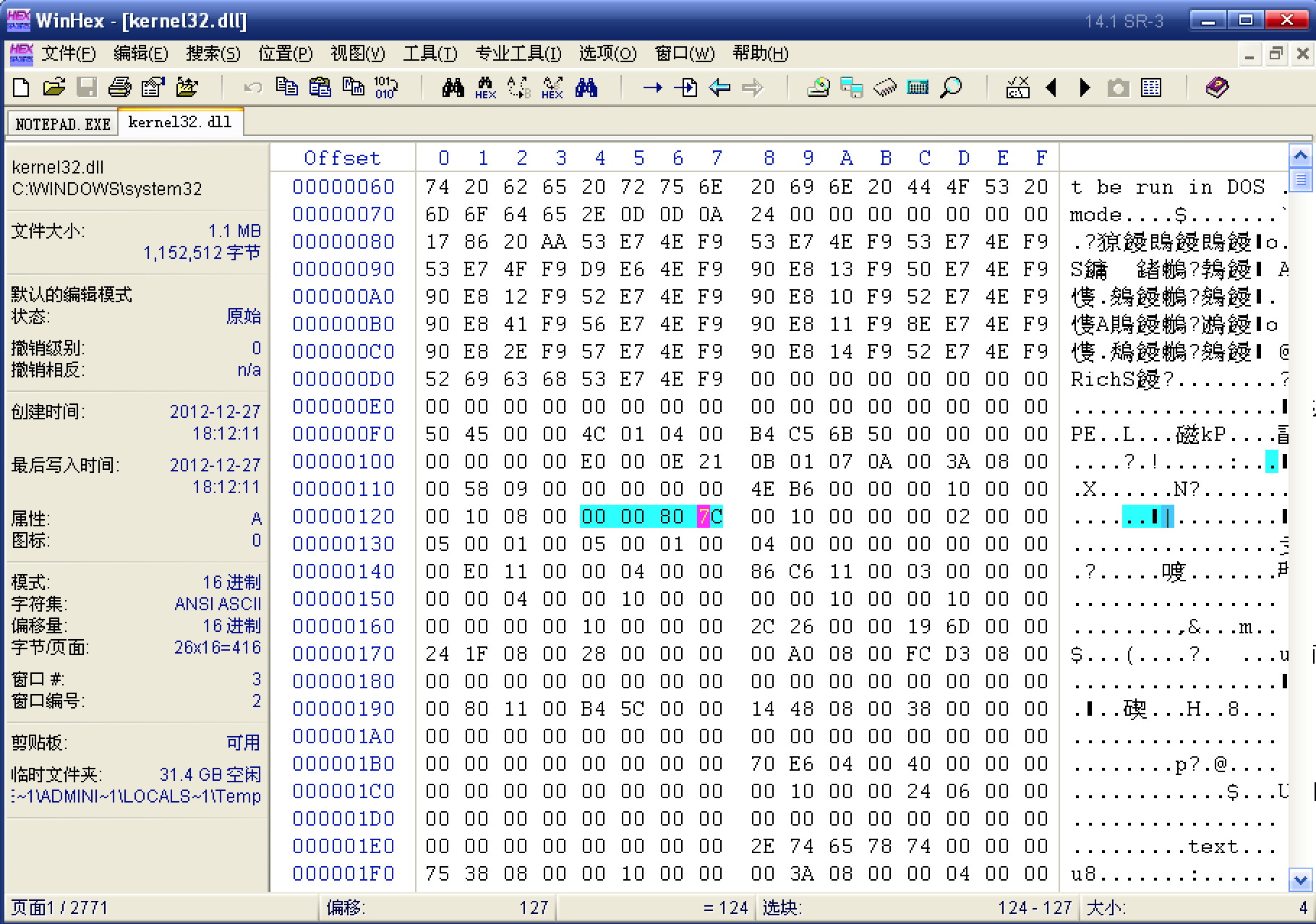
Task: Open WinHex help with the book icon
Action: pos(1218,87)
